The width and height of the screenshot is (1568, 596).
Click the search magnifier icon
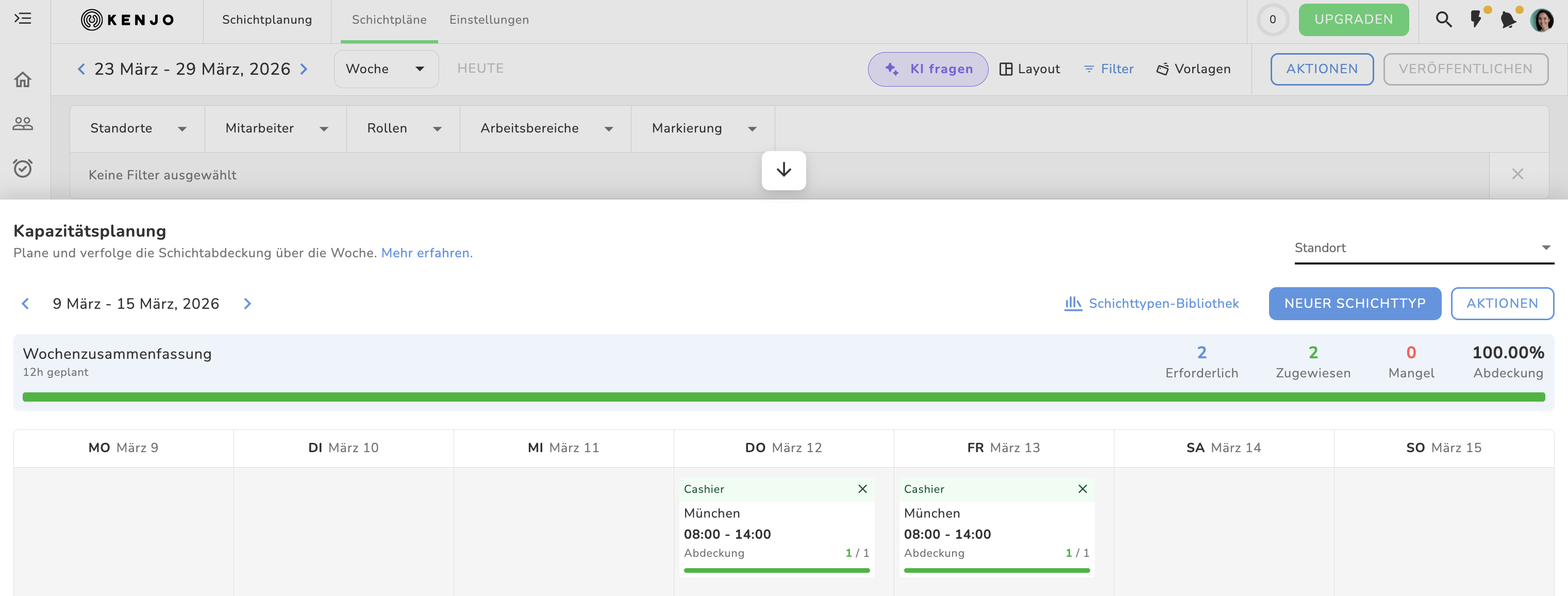(x=1443, y=20)
